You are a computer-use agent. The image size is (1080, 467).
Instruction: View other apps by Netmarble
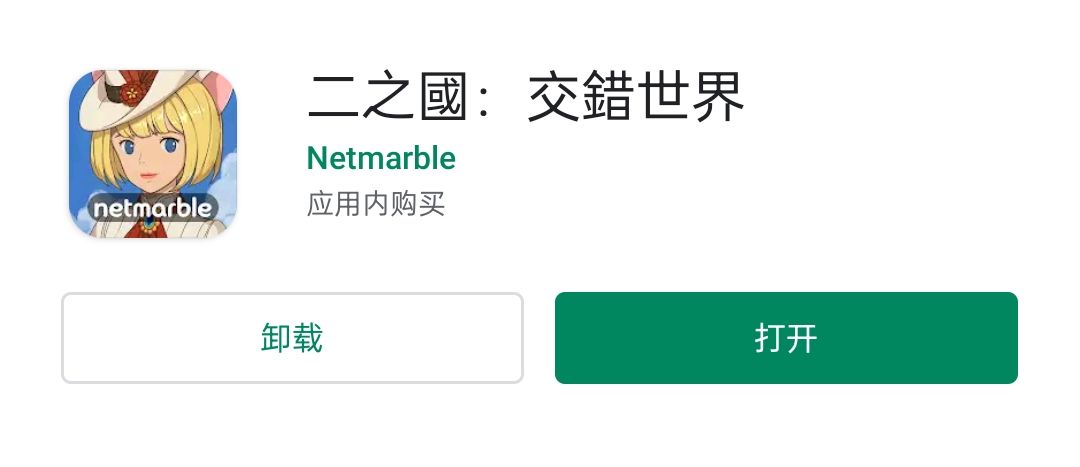point(381,158)
